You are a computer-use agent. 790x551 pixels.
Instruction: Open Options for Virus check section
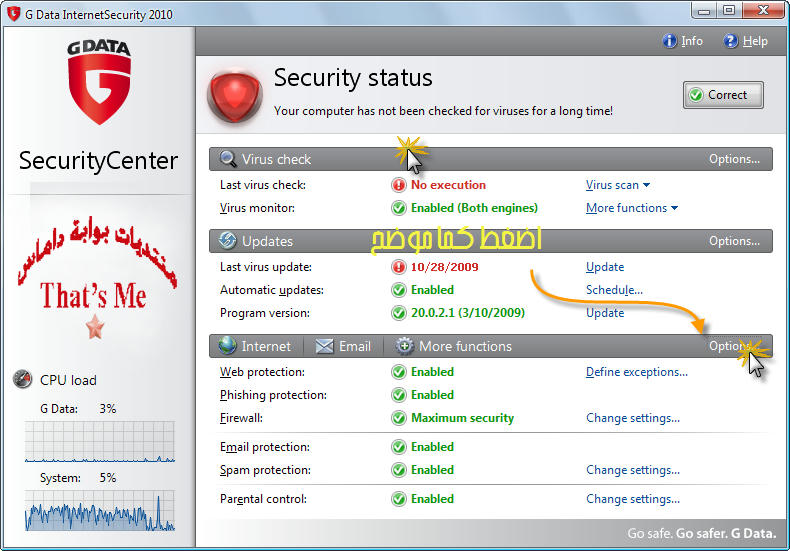pyautogui.click(x=734, y=159)
